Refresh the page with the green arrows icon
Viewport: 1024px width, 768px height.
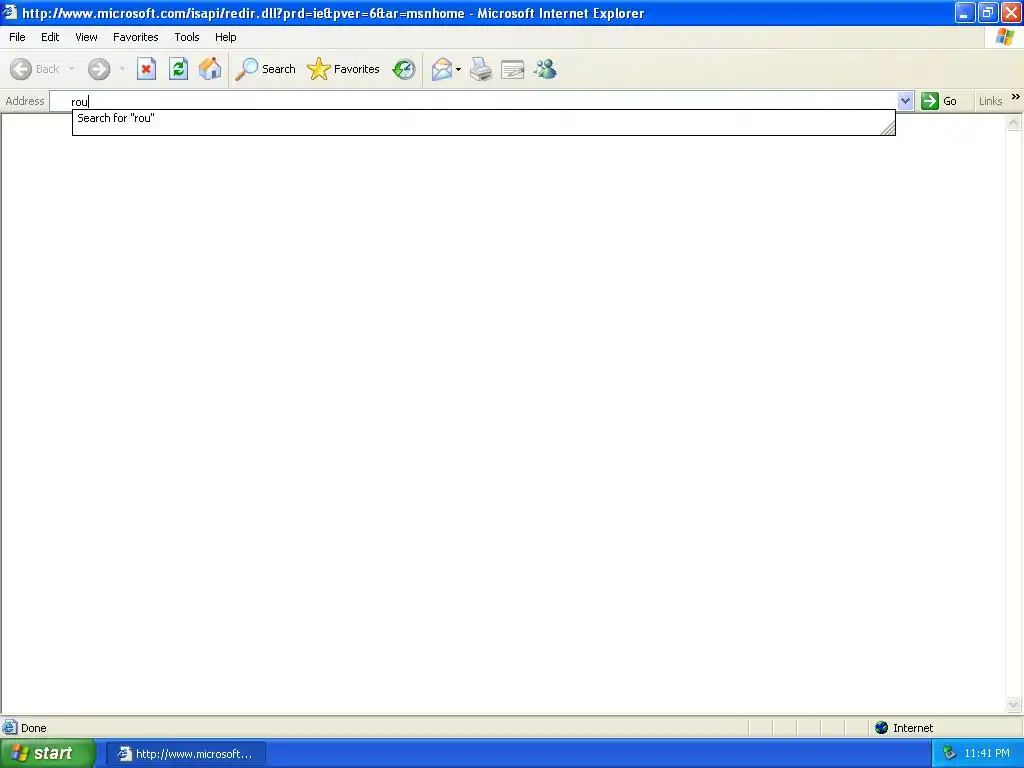[178, 69]
